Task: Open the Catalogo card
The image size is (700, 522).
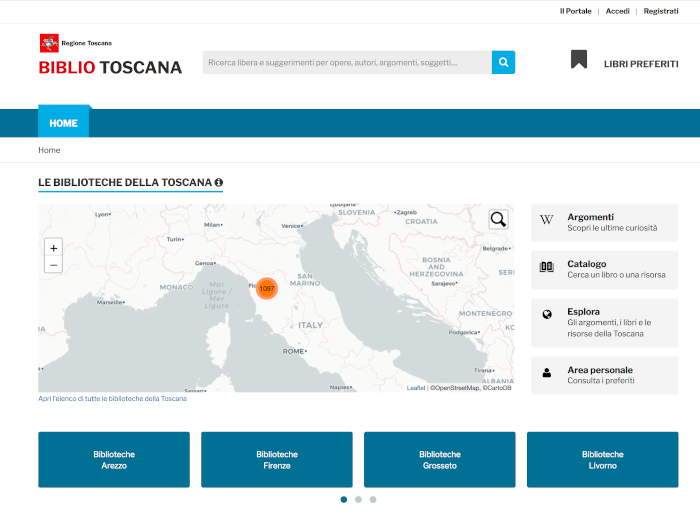Action: pos(604,269)
